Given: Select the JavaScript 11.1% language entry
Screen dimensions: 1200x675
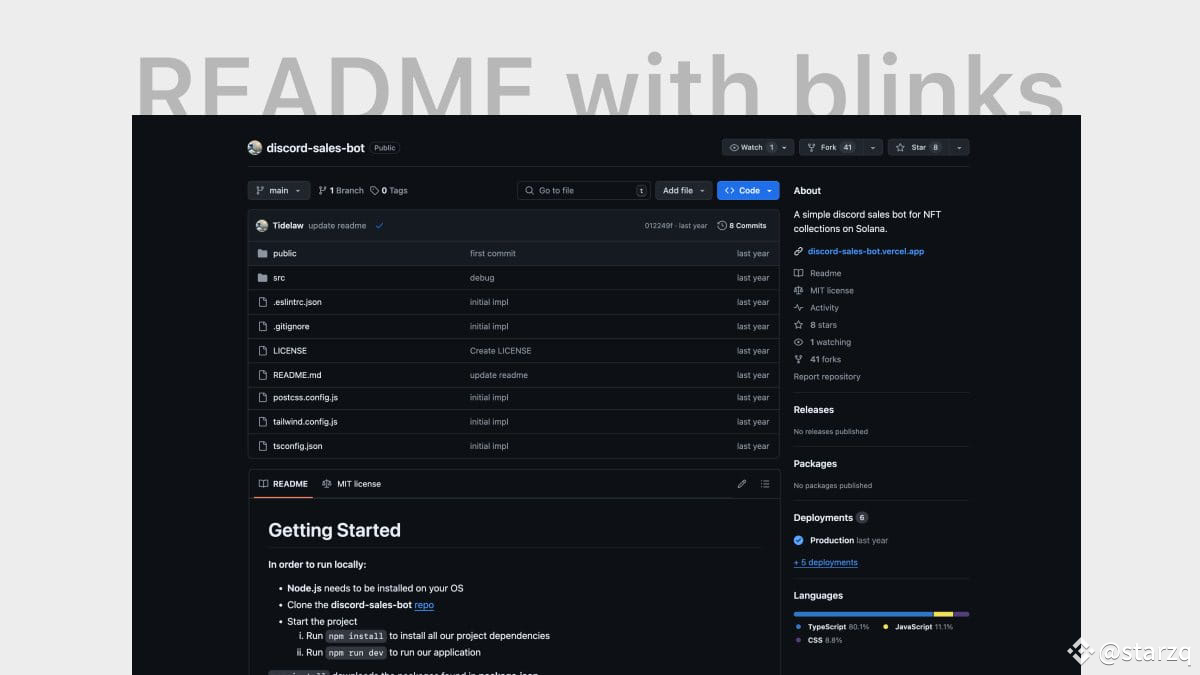Looking at the screenshot, I should coord(918,627).
